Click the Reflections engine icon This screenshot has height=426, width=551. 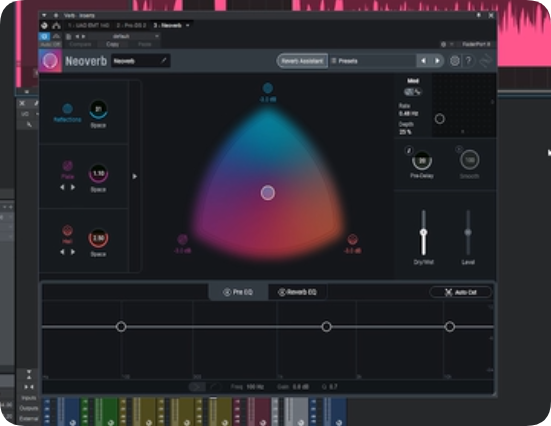(67, 109)
